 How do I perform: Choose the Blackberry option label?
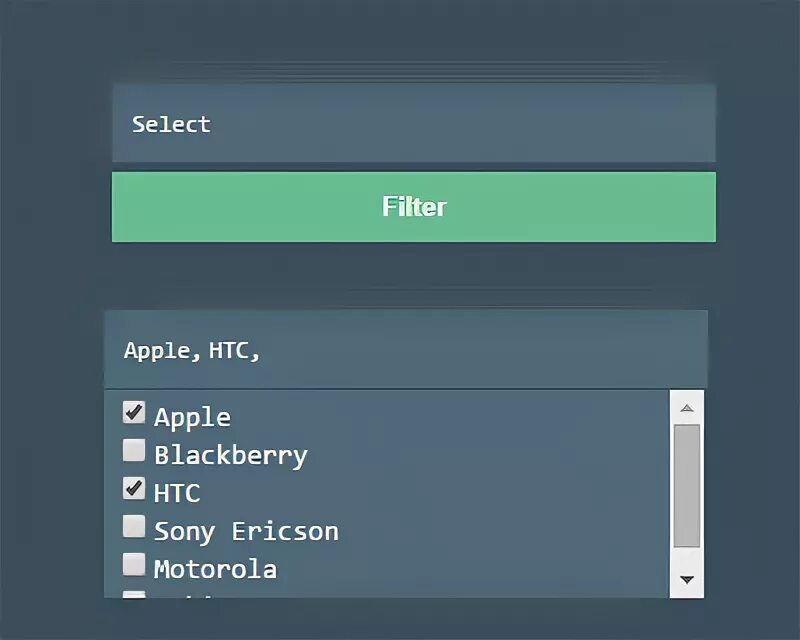(x=230, y=455)
